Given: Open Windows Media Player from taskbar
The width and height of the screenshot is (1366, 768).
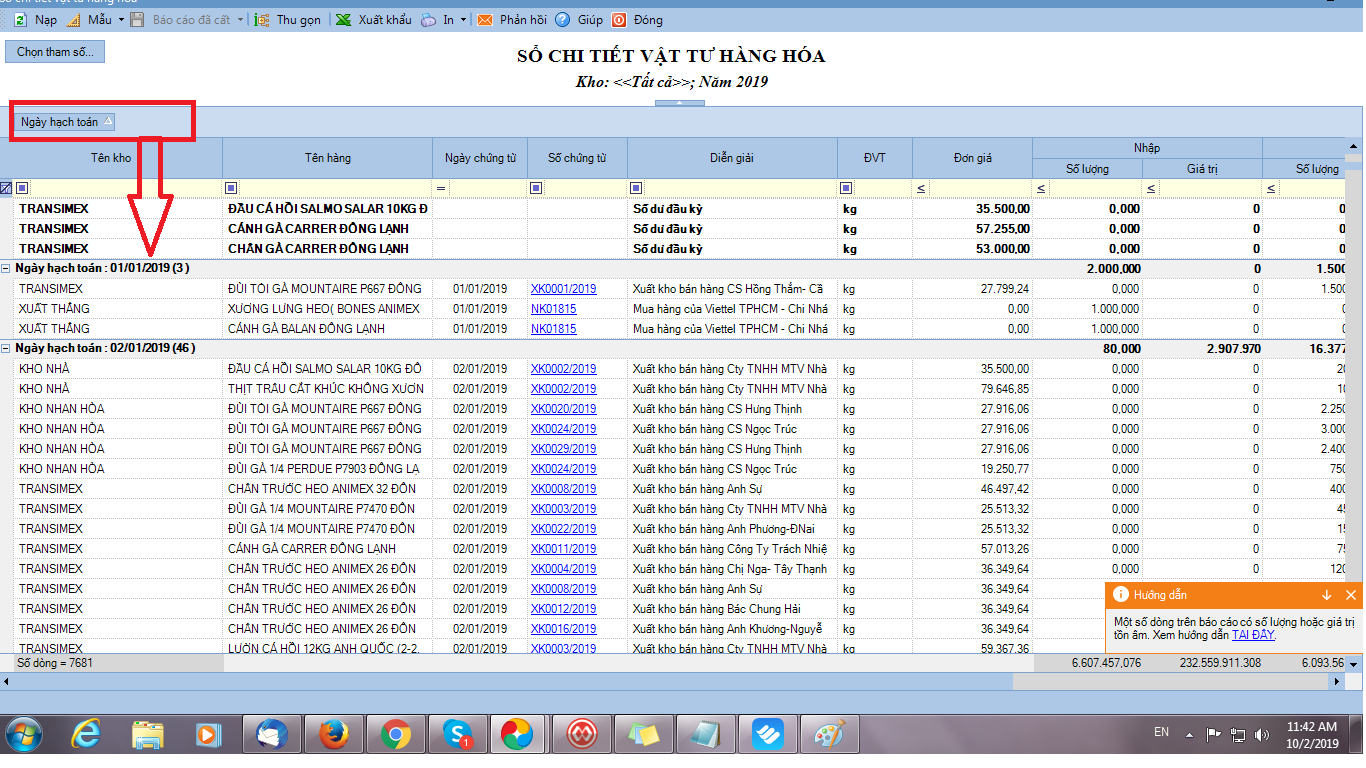Looking at the screenshot, I should (x=207, y=734).
